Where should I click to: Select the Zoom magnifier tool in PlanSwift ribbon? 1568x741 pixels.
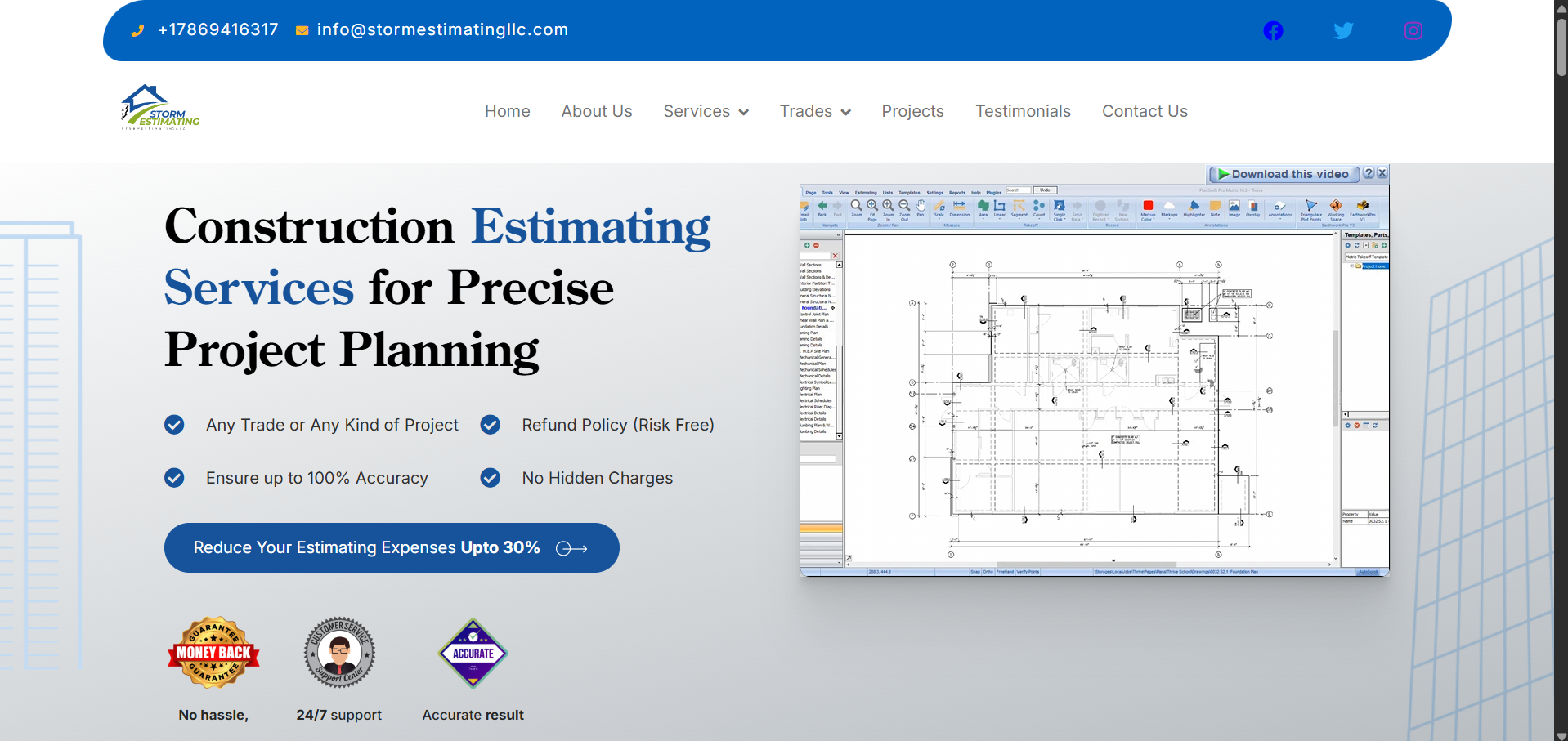857,208
